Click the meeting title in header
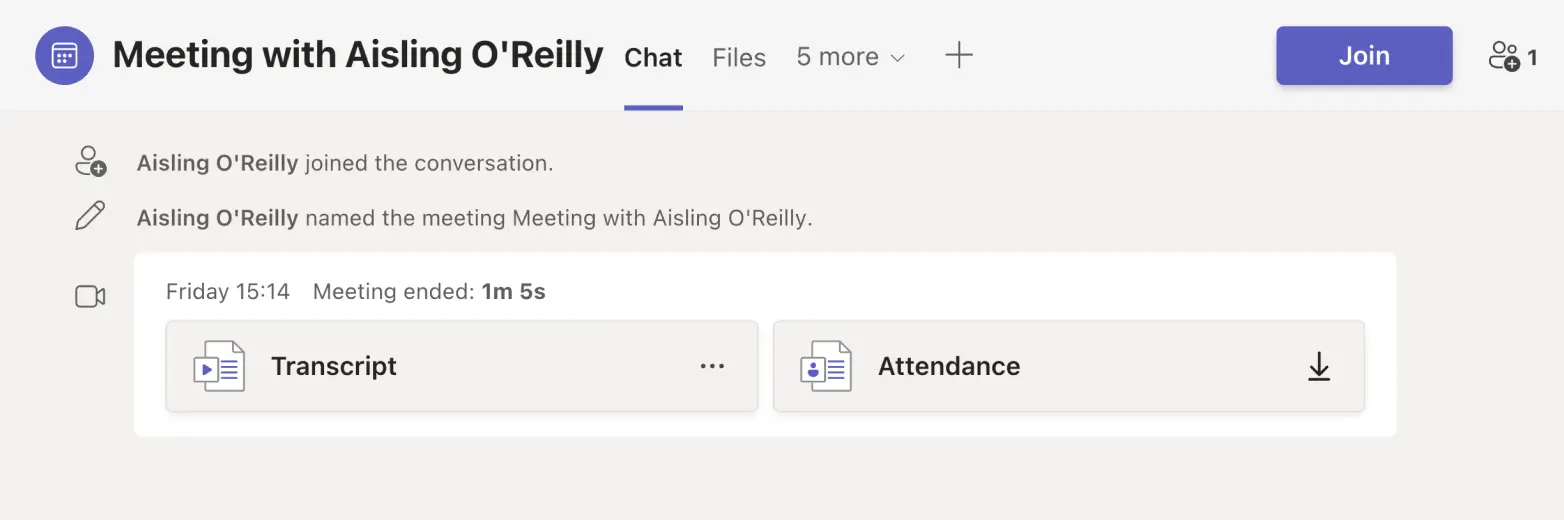 coord(358,56)
